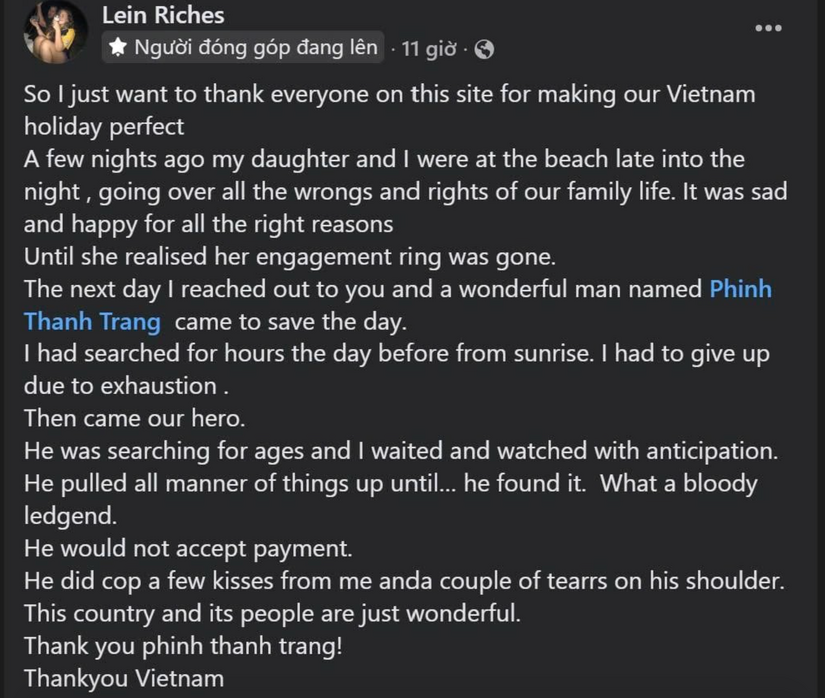Click the blue "Thanh Trang" tagged name
Screen dimensions: 825x698
pos(92,321)
